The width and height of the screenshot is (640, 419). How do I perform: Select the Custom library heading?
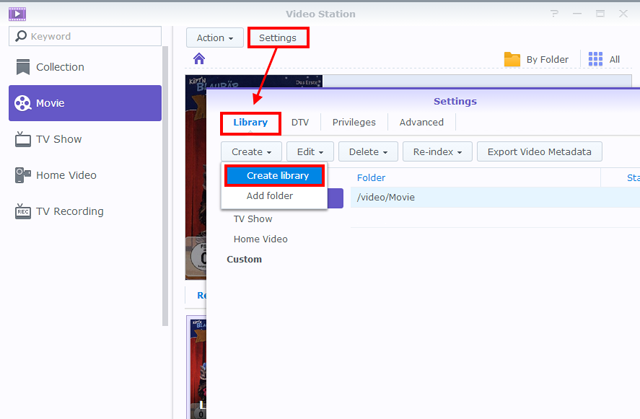pyautogui.click(x=244, y=259)
